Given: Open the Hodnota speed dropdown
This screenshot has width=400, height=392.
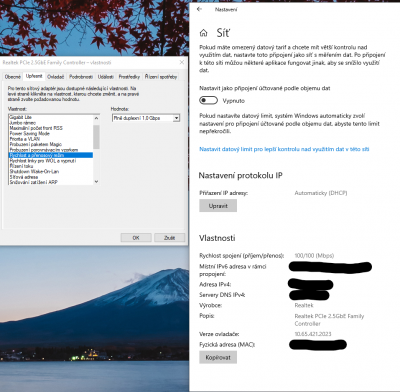Looking at the screenshot, I should [146, 118].
